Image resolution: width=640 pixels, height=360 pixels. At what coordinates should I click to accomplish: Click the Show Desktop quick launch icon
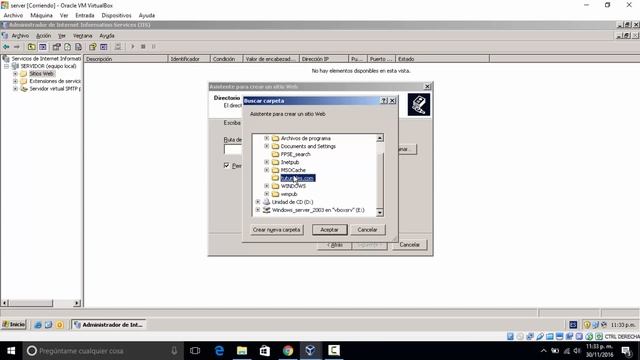coord(49,325)
